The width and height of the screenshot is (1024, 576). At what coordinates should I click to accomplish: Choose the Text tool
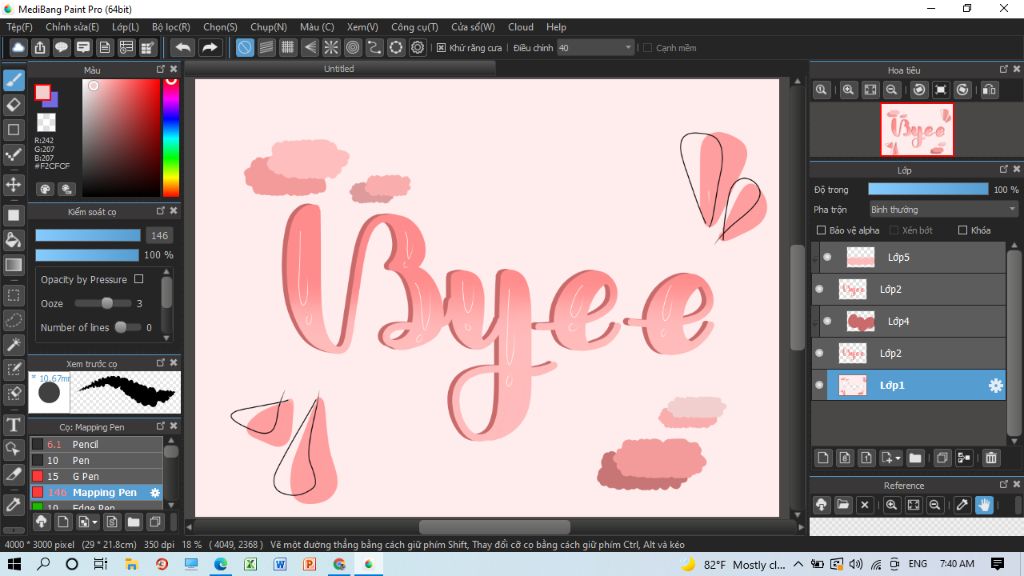14,425
